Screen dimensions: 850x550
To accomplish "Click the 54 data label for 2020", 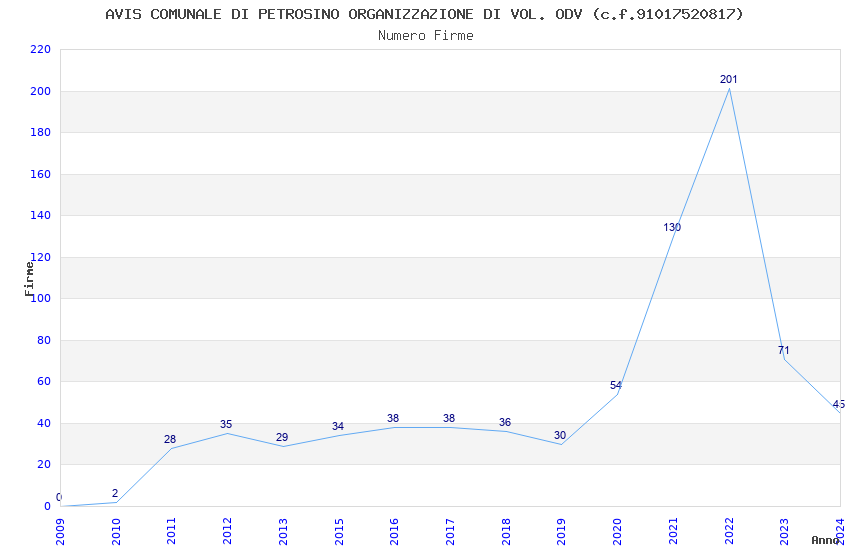I will (615, 385).
